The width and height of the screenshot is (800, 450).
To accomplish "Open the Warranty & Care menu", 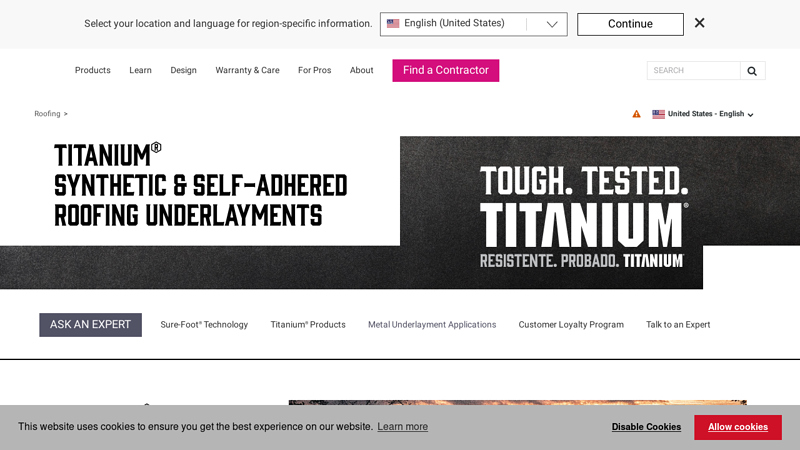I will pos(247,70).
